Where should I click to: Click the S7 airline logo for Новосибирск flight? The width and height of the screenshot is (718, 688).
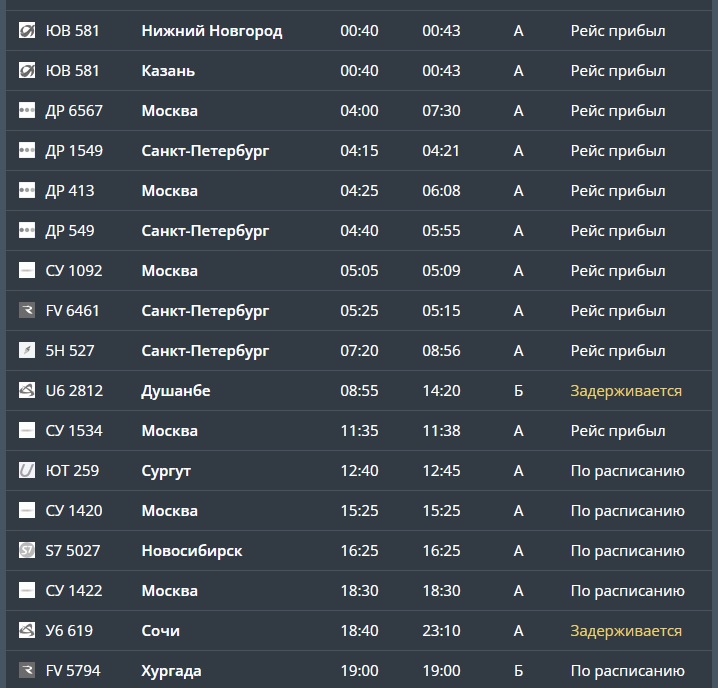(27, 551)
